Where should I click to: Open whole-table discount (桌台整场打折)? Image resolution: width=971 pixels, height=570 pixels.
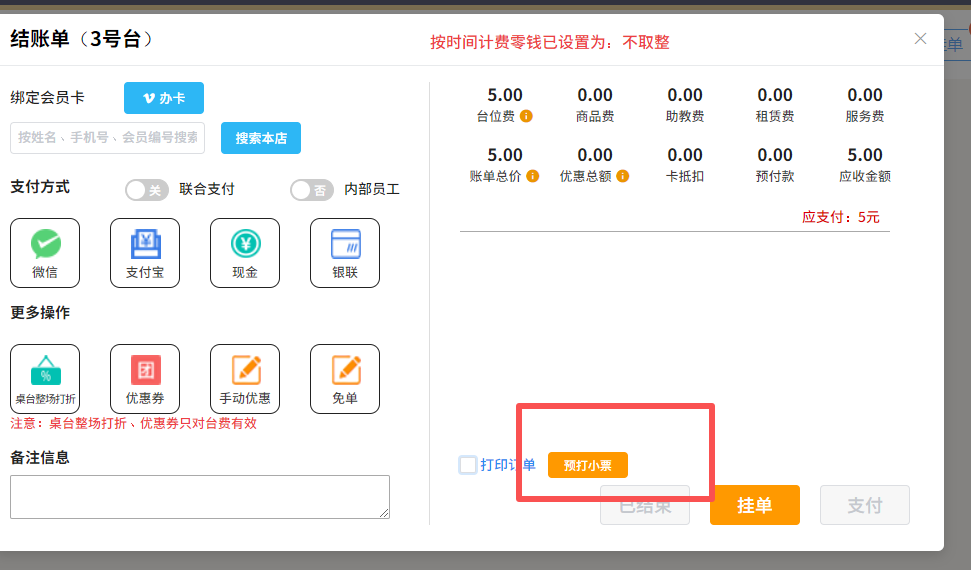coord(45,379)
